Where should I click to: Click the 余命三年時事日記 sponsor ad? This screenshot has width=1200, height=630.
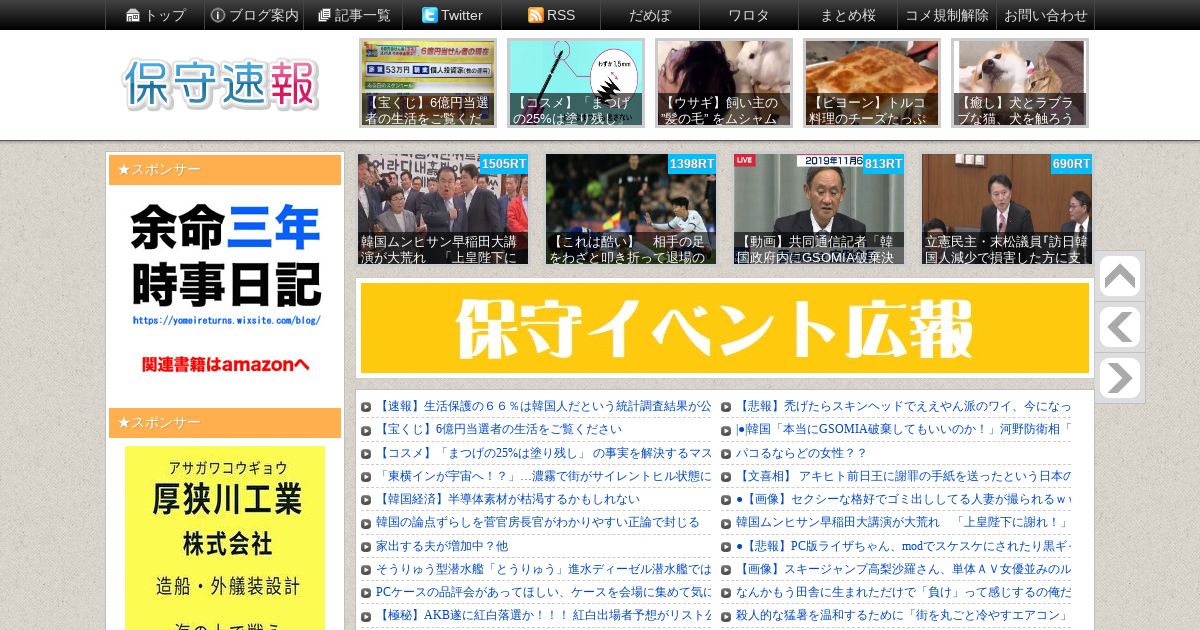[x=225, y=290]
